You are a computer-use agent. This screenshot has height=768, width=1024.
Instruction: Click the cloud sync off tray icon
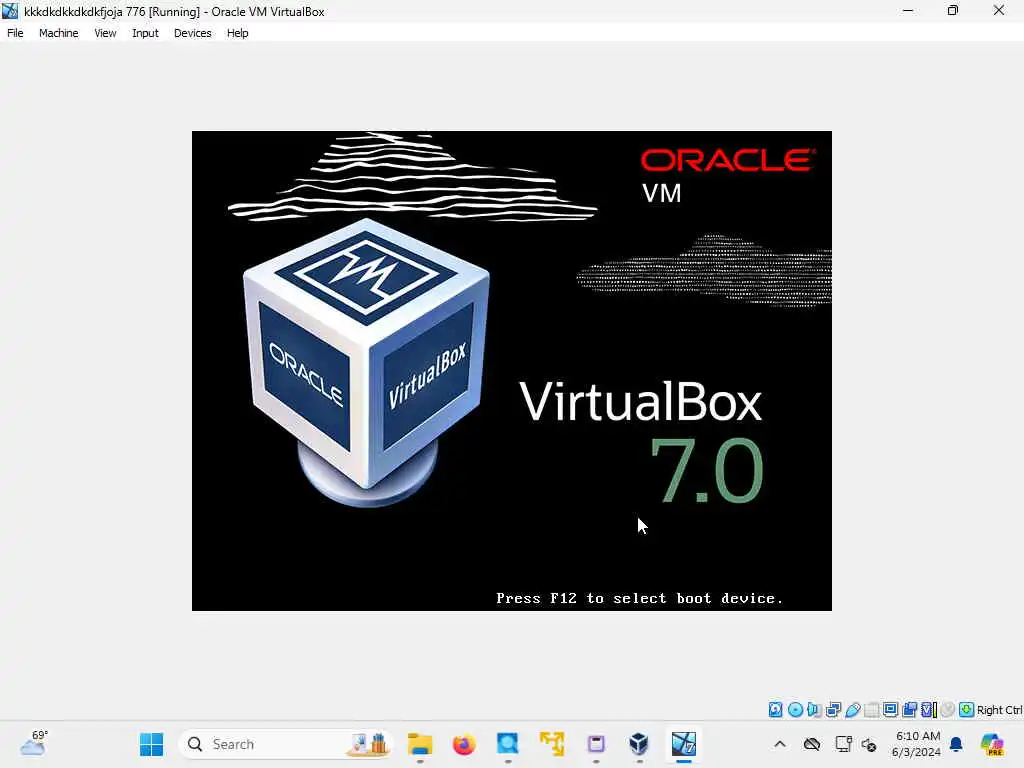click(x=812, y=744)
